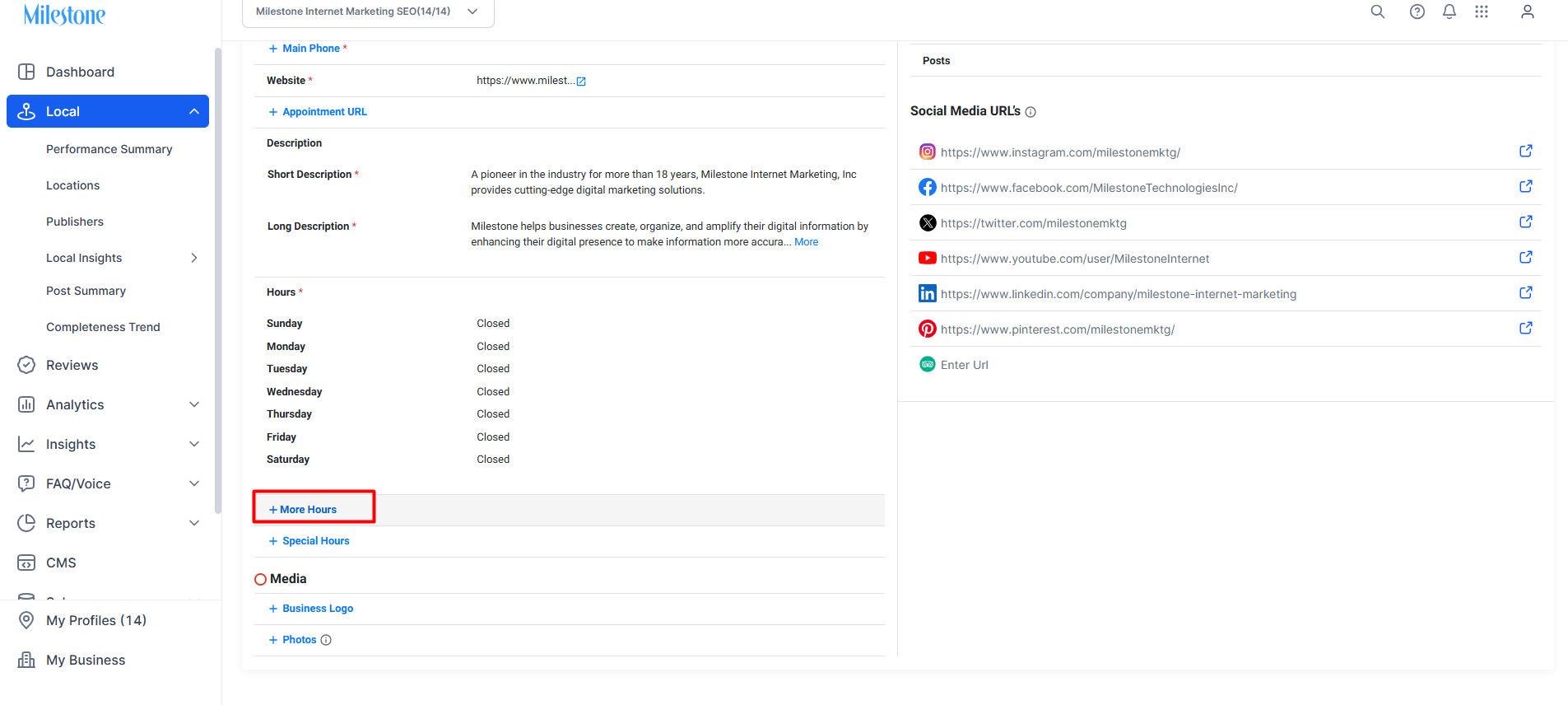This screenshot has width=1568, height=705.
Task: Expand the Analytics chevron
Action: click(194, 404)
